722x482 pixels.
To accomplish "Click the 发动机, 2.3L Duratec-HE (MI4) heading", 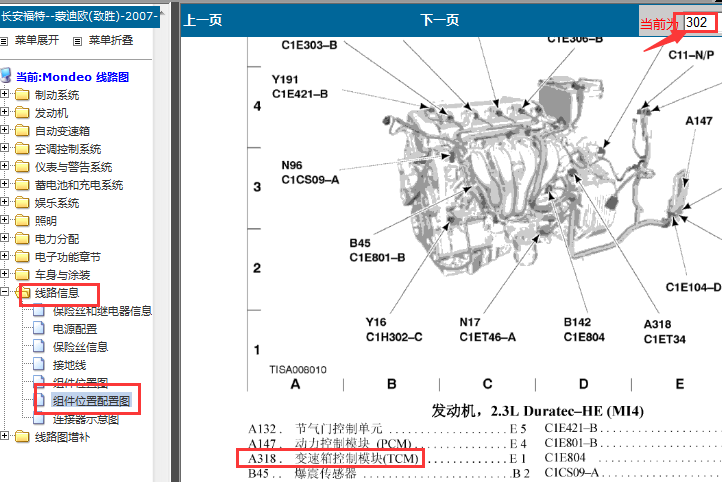I will click(537, 411).
